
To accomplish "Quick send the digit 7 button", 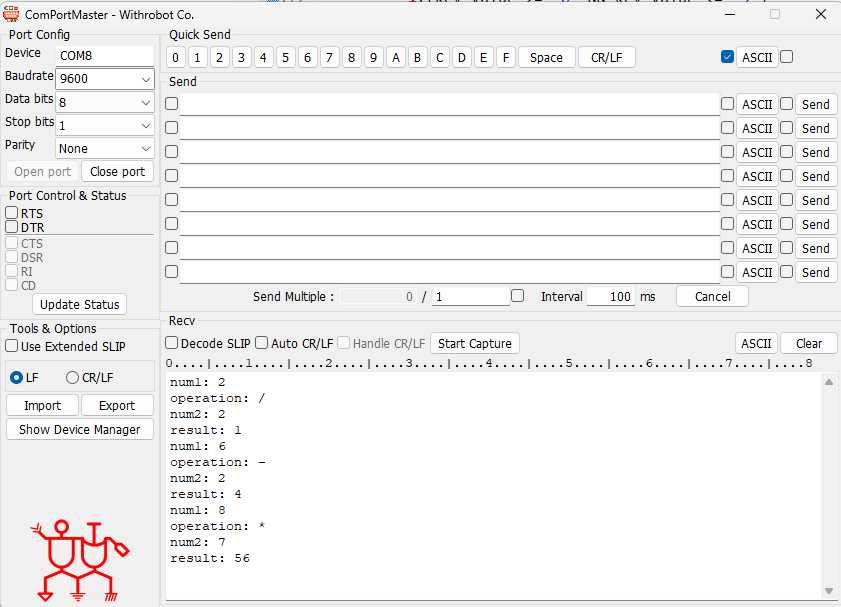I will pos(329,57).
